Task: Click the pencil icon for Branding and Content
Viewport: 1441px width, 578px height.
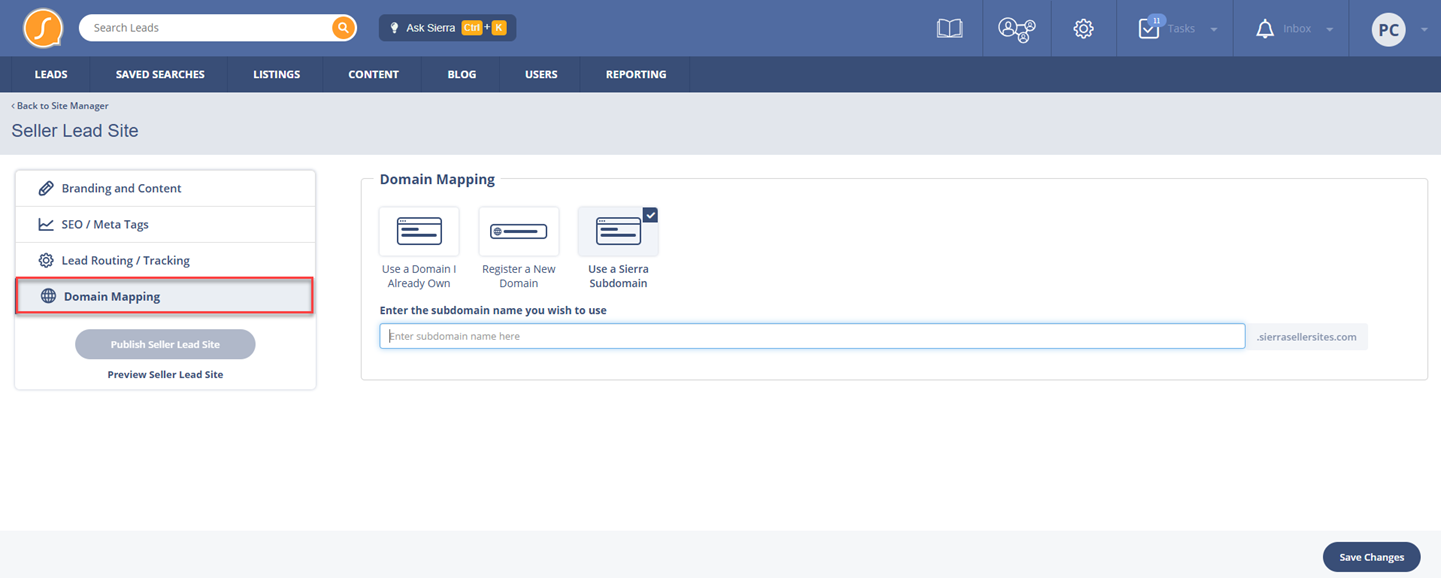Action: click(46, 188)
